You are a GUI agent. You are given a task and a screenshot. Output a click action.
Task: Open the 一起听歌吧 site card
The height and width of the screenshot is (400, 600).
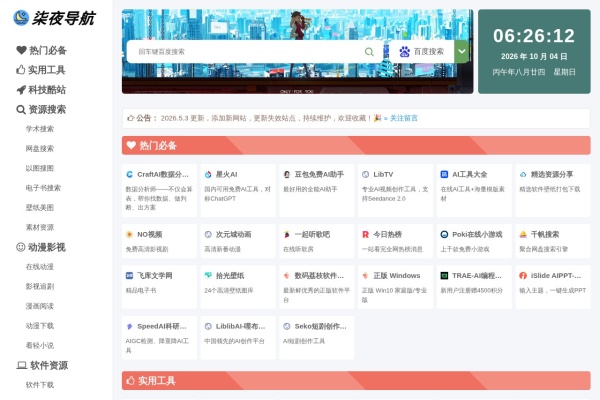pos(316,241)
